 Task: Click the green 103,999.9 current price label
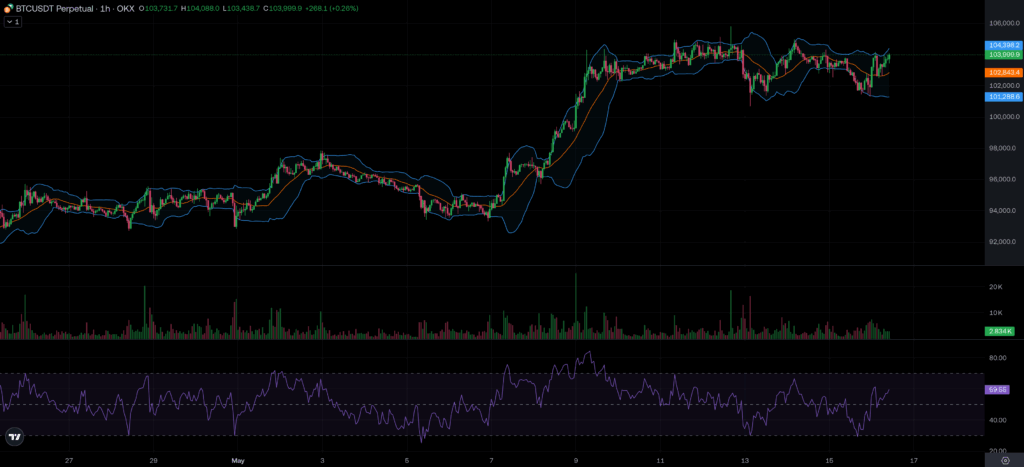(1004, 54)
